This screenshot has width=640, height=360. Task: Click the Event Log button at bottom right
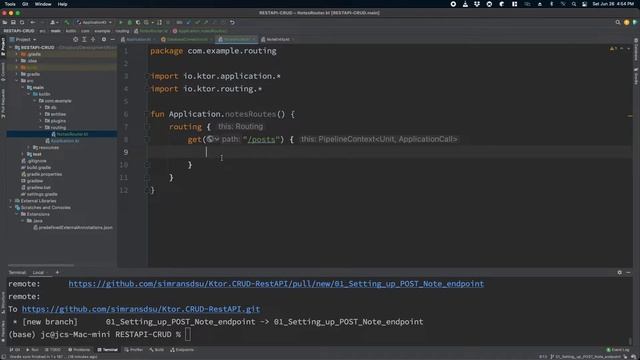pyautogui.click(x=618, y=350)
